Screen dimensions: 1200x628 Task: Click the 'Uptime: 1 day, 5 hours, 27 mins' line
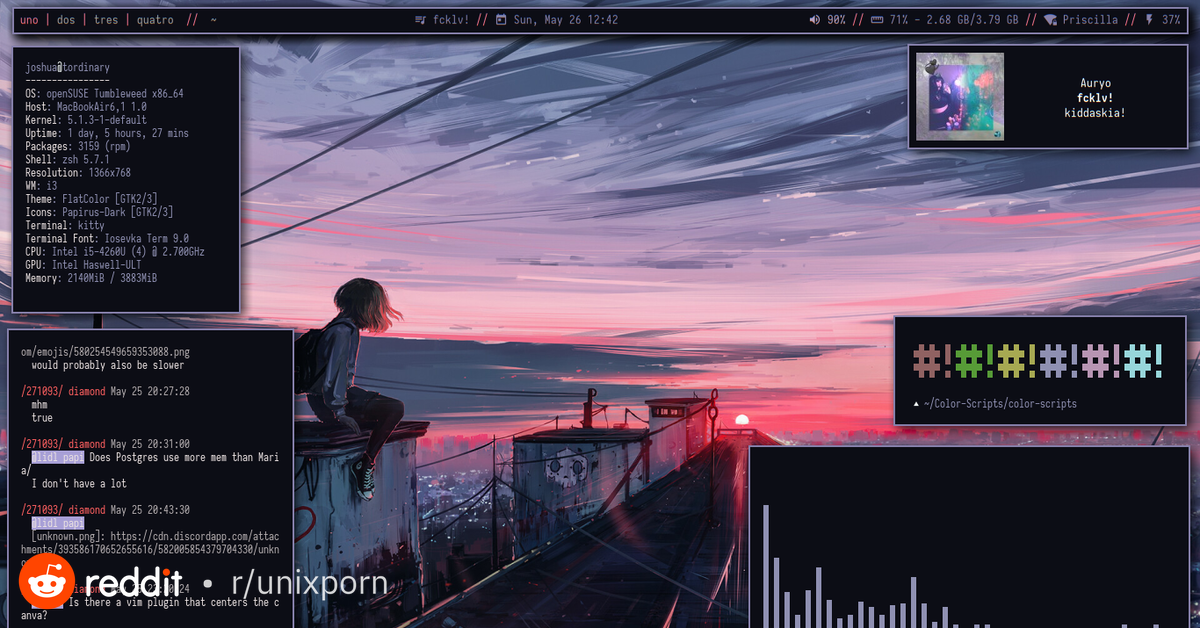click(x=107, y=133)
